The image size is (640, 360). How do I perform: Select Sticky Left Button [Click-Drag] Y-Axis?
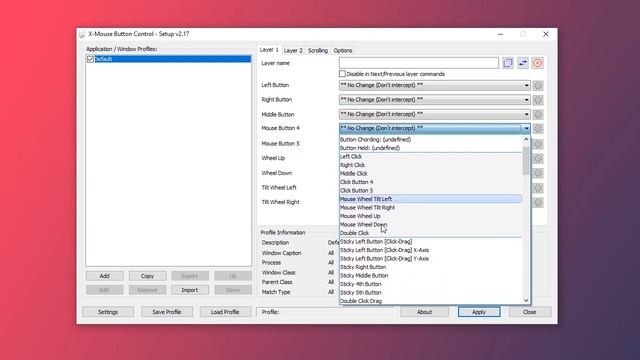point(431,259)
